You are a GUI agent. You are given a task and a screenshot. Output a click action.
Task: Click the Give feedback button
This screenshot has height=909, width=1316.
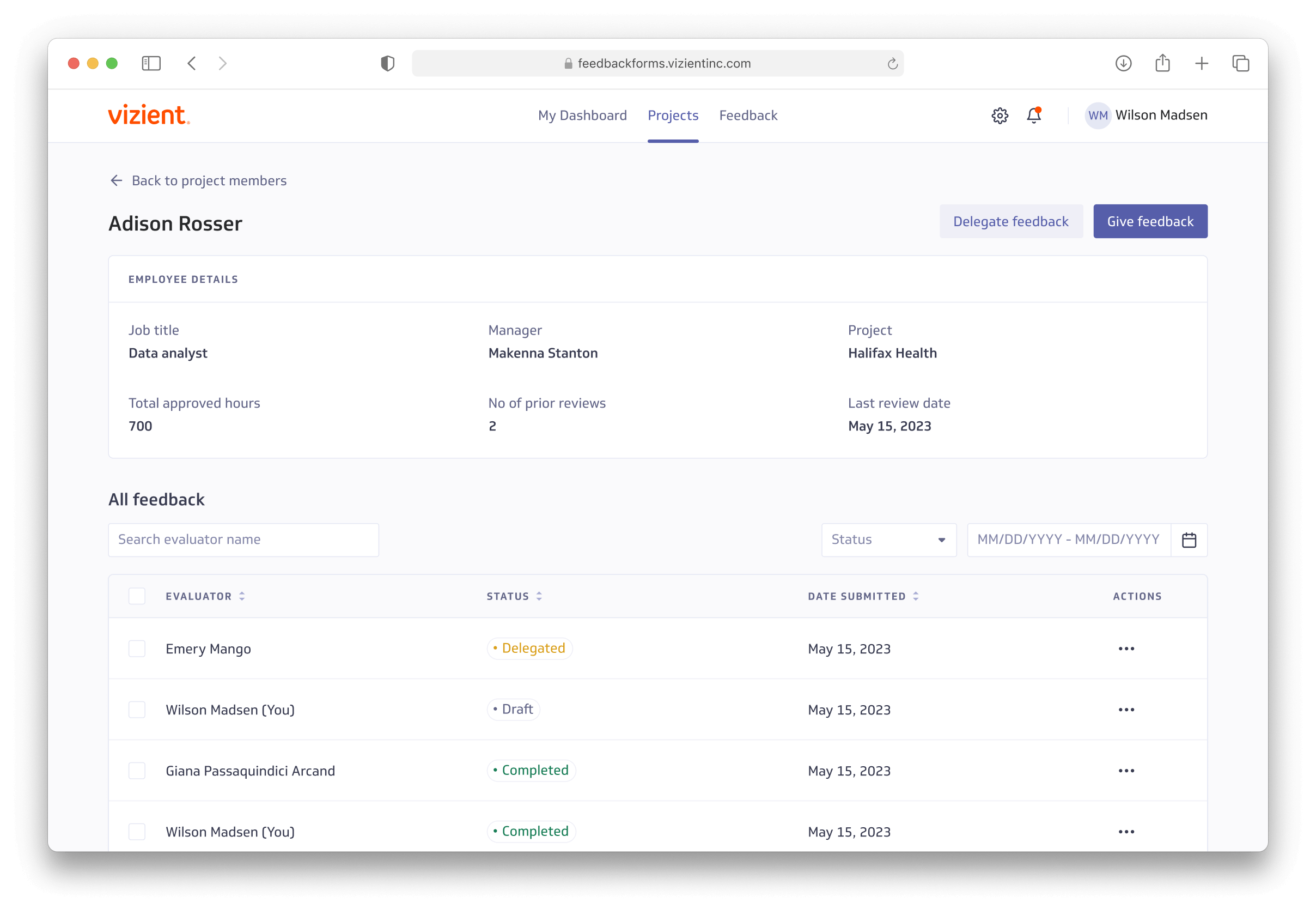coord(1150,222)
